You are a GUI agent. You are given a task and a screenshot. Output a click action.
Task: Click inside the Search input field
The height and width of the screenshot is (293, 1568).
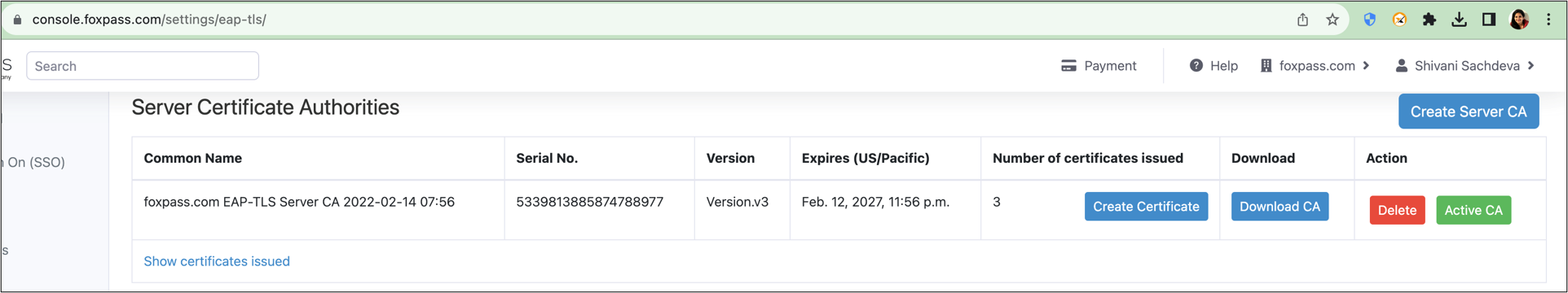[x=143, y=66]
